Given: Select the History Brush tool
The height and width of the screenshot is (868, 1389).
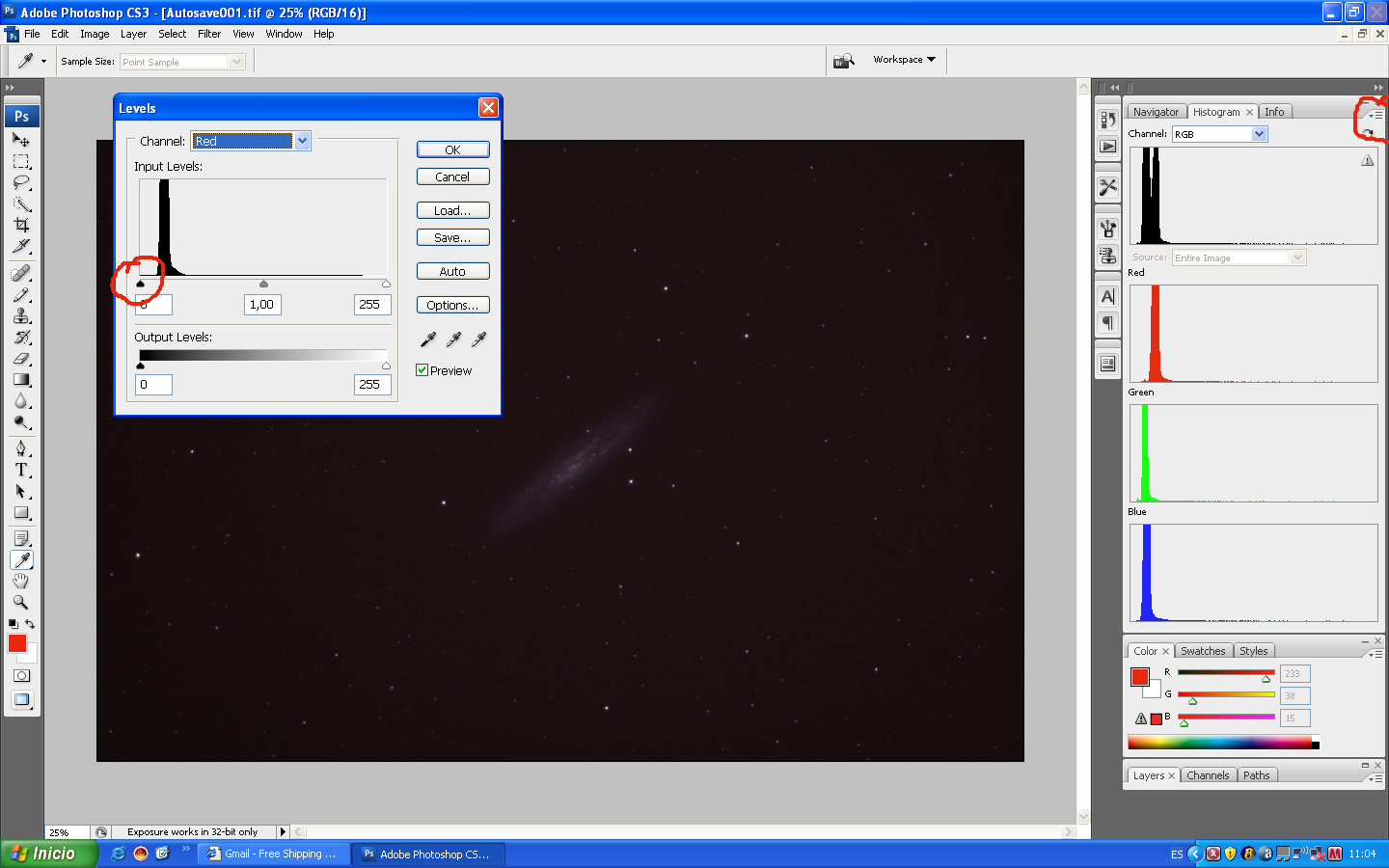Looking at the screenshot, I should coord(21,338).
